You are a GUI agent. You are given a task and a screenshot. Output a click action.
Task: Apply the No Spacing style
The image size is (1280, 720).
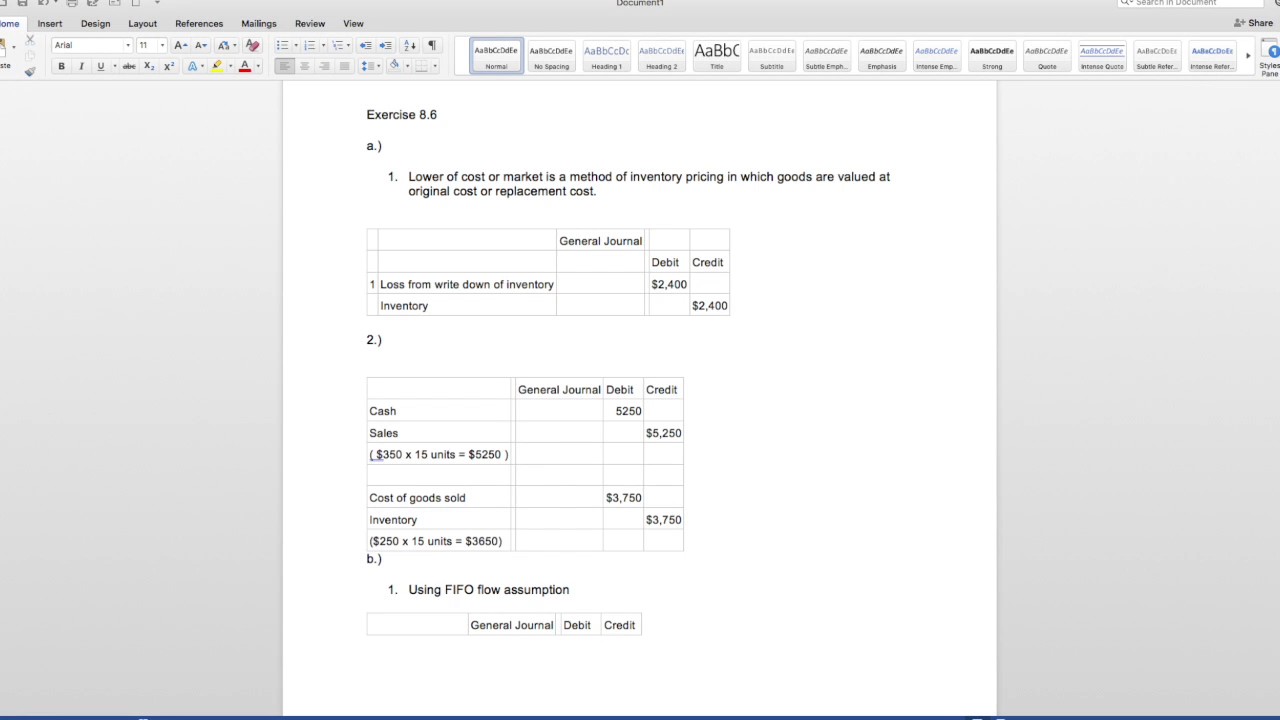pyautogui.click(x=551, y=56)
